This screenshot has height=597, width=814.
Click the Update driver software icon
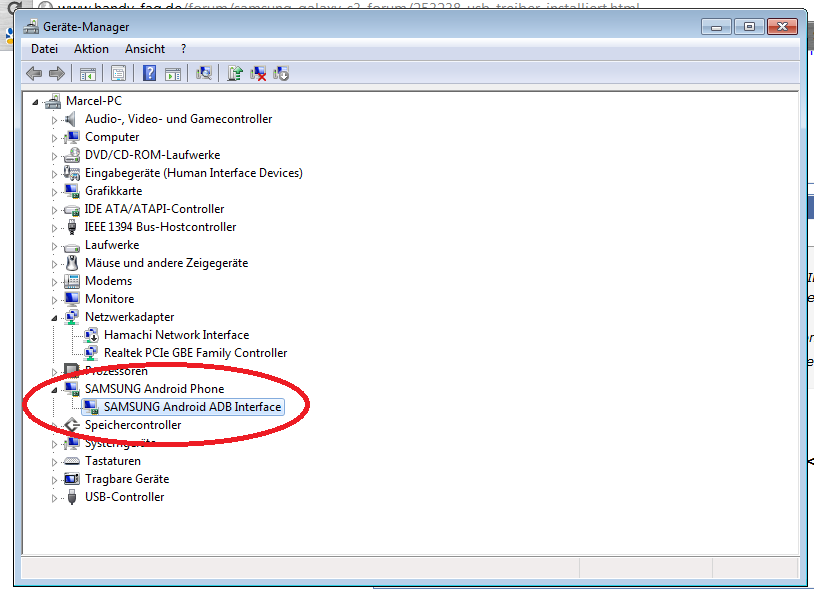pyautogui.click(x=235, y=73)
